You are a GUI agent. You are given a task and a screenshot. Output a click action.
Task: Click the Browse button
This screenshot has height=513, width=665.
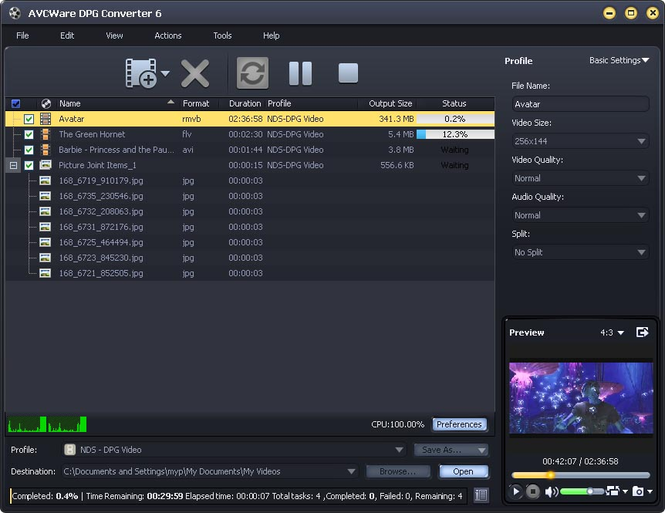tap(398, 471)
